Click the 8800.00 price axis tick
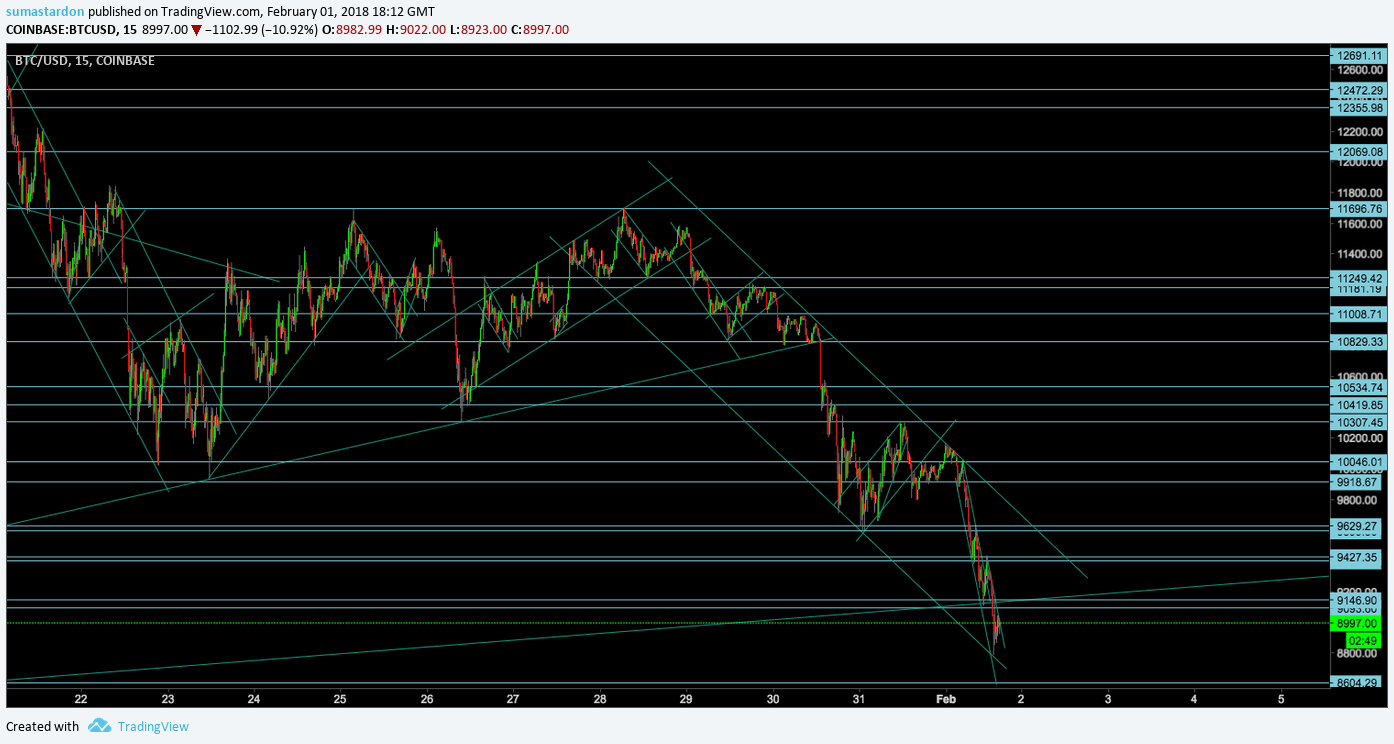The image size is (1394, 744). tap(1359, 653)
